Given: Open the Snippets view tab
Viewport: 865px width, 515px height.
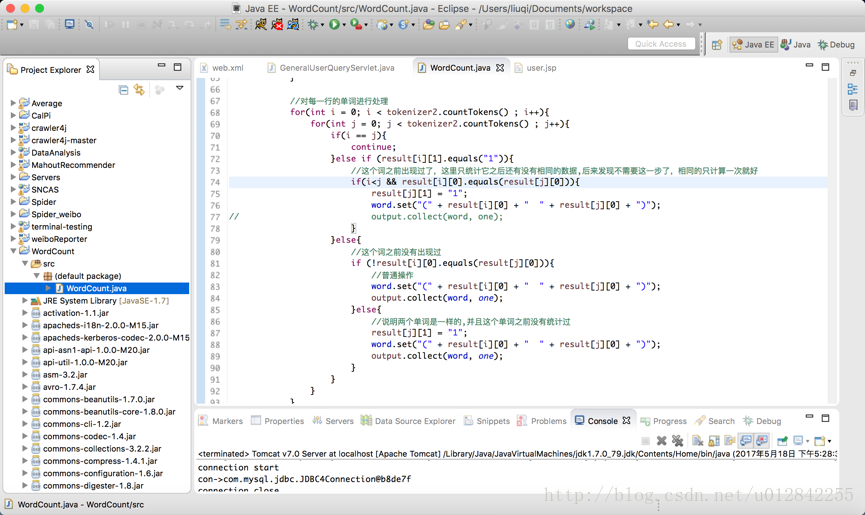Looking at the screenshot, I should [x=487, y=421].
